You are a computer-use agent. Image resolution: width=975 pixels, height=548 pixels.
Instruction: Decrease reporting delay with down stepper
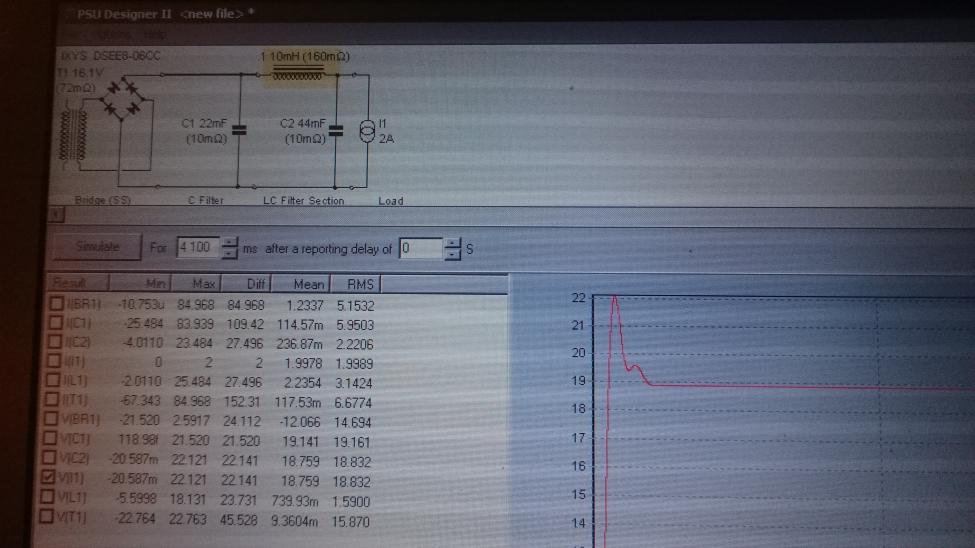pos(453,254)
